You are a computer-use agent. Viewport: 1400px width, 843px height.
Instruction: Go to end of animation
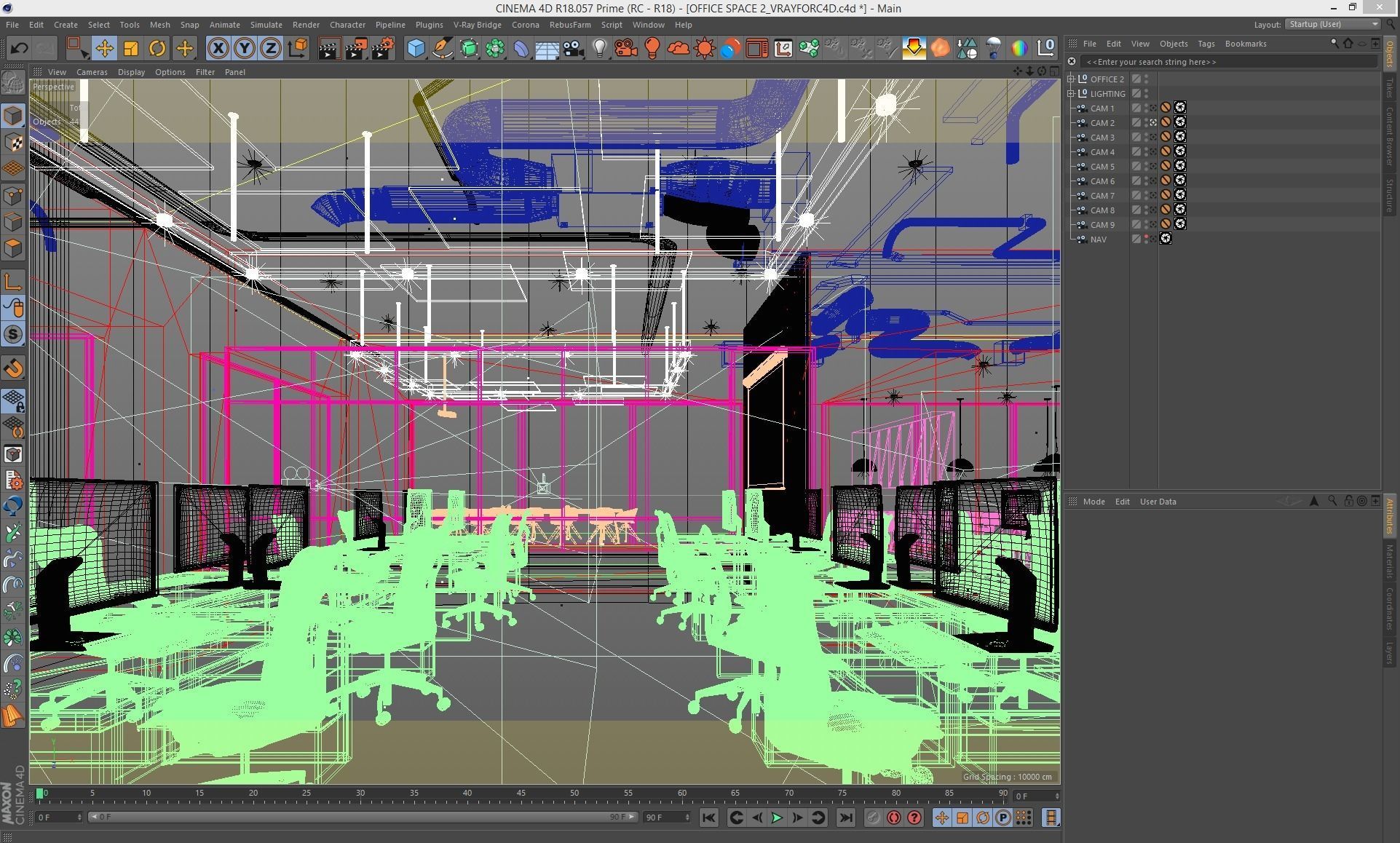[x=845, y=818]
